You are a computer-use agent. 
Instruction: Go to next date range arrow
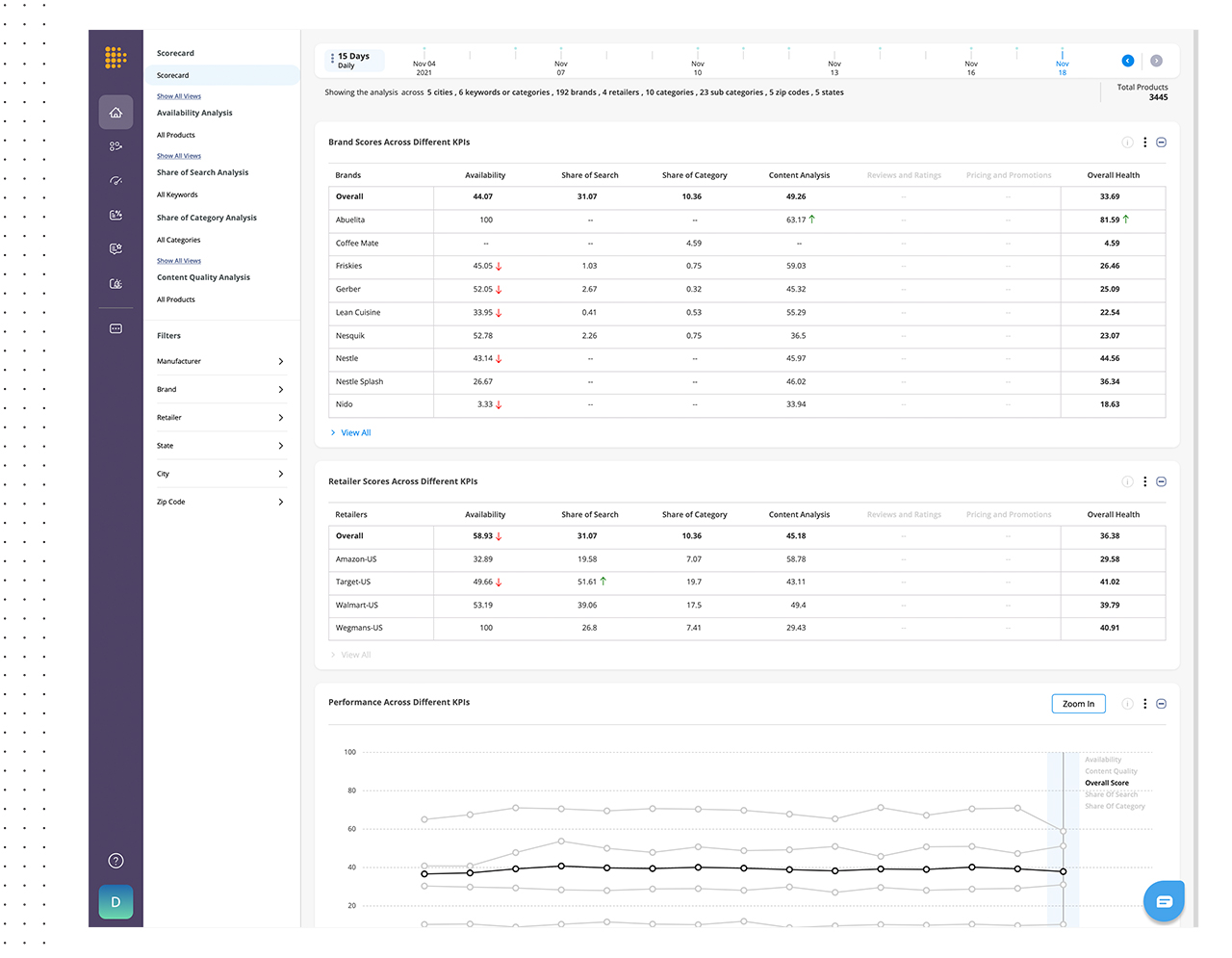[x=1156, y=61]
